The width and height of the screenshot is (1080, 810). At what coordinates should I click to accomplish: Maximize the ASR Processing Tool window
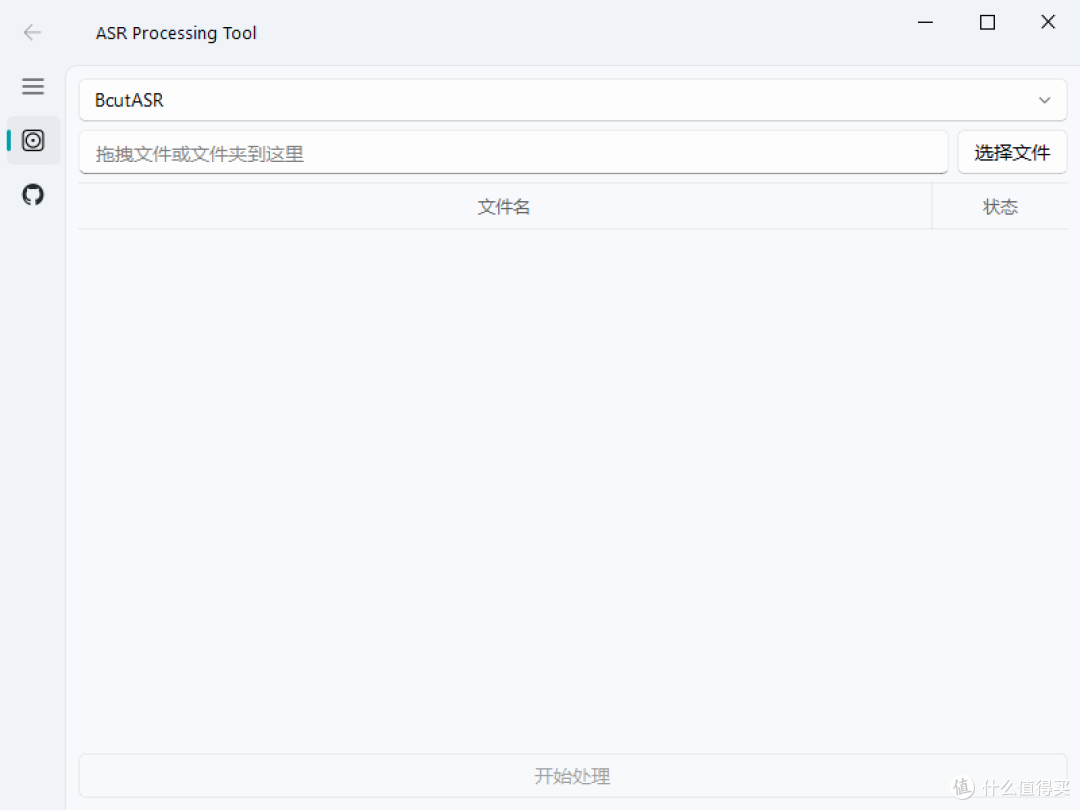987,23
